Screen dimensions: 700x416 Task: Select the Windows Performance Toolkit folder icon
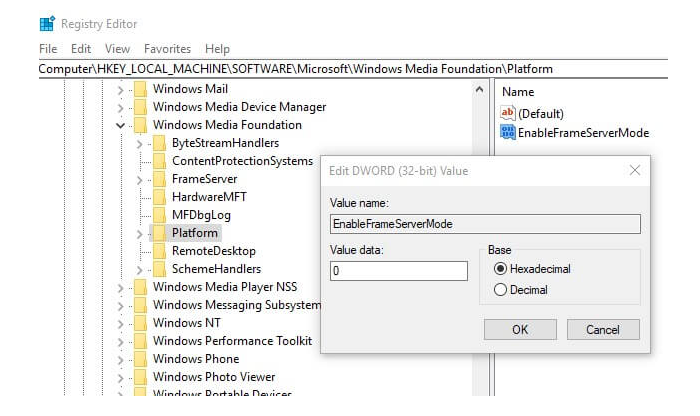140,341
